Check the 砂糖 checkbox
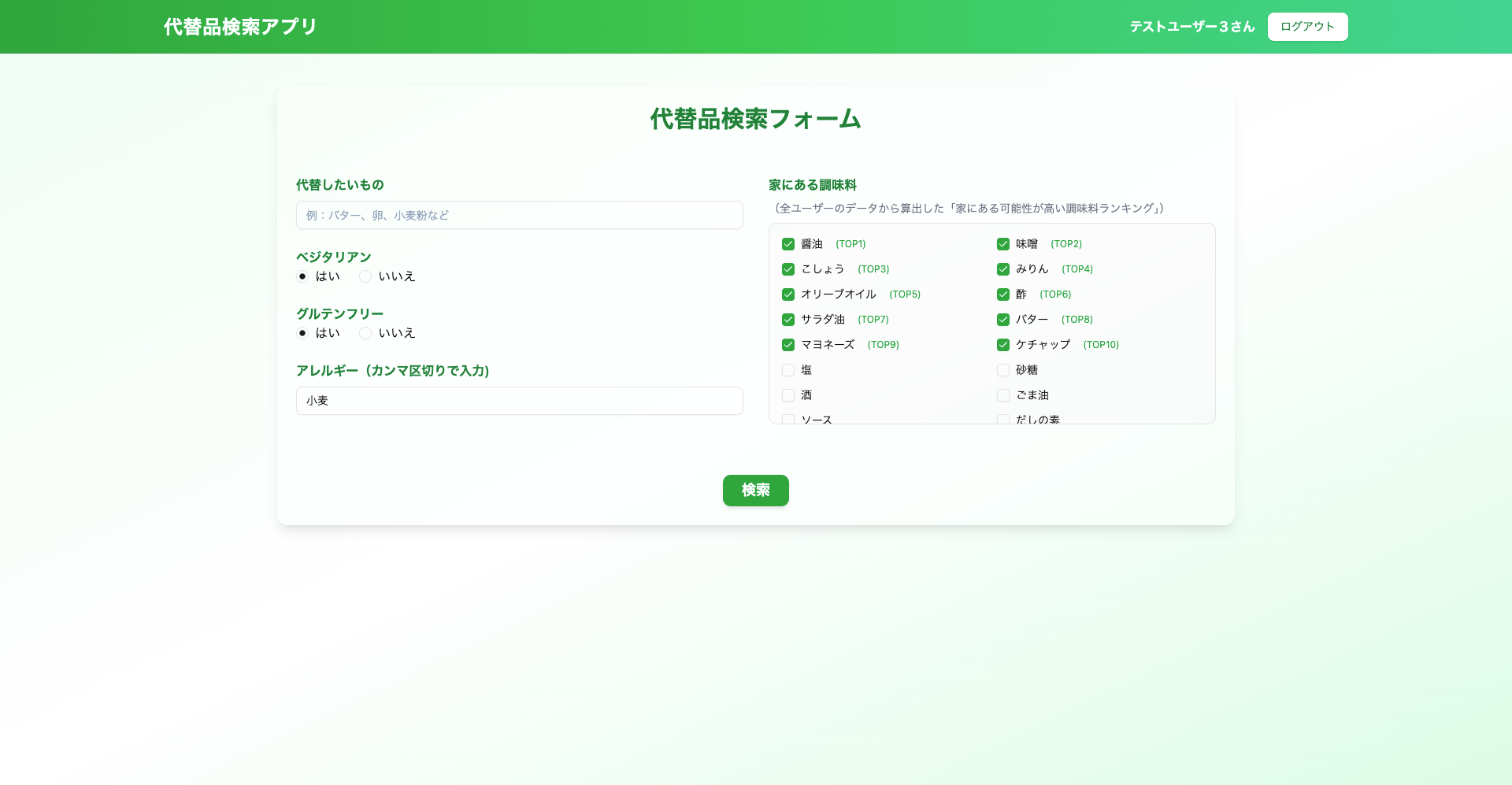This screenshot has width=1512, height=785. (1003, 370)
